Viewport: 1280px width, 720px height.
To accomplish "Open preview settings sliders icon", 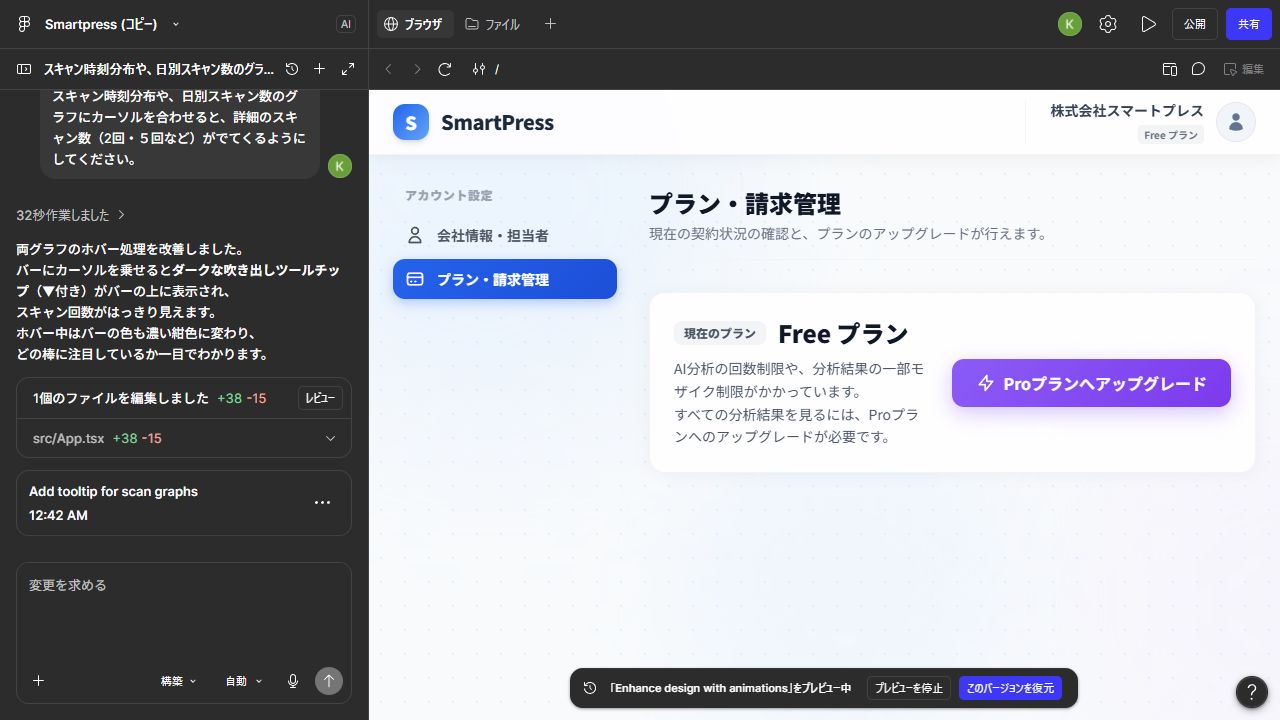I will [x=479, y=69].
